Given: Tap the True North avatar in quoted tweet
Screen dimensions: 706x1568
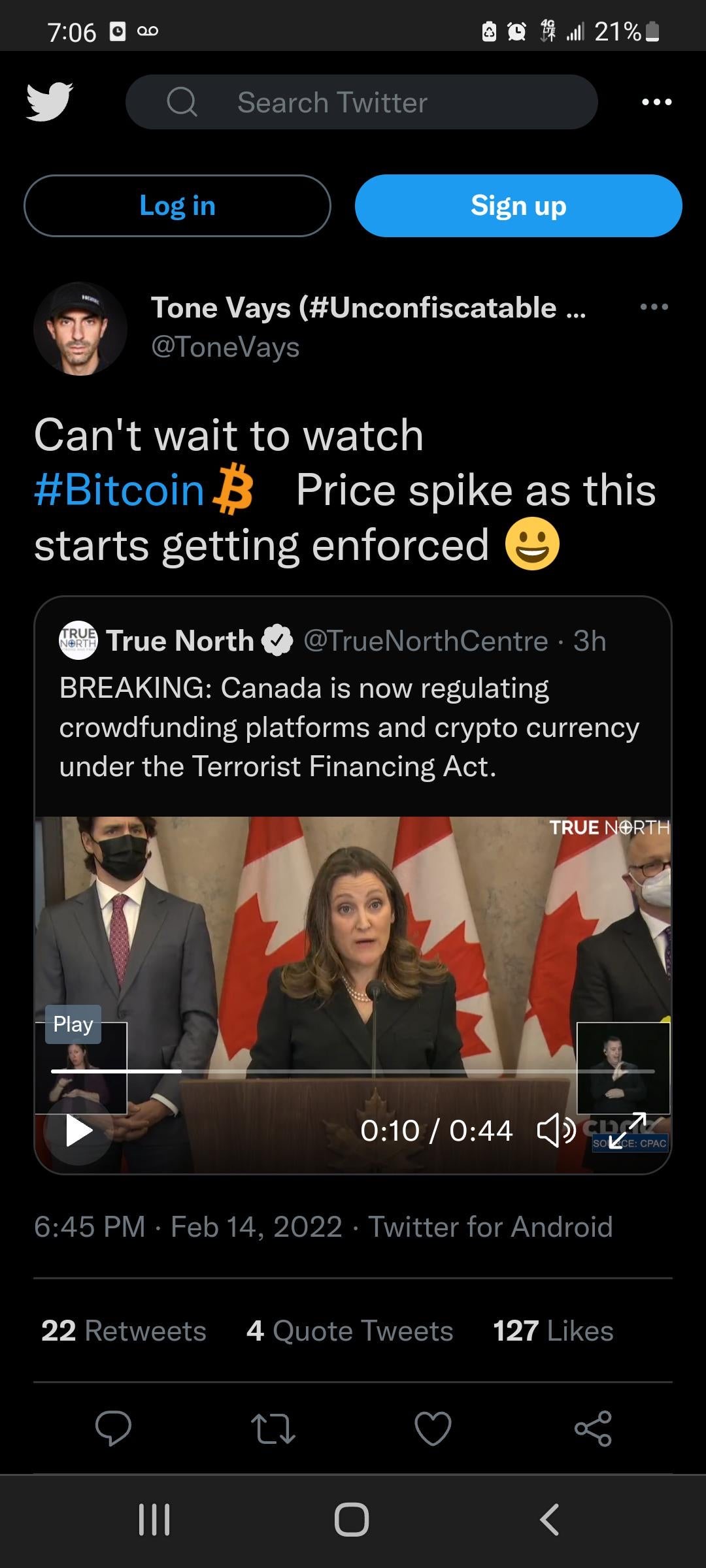Looking at the screenshot, I should [x=78, y=640].
